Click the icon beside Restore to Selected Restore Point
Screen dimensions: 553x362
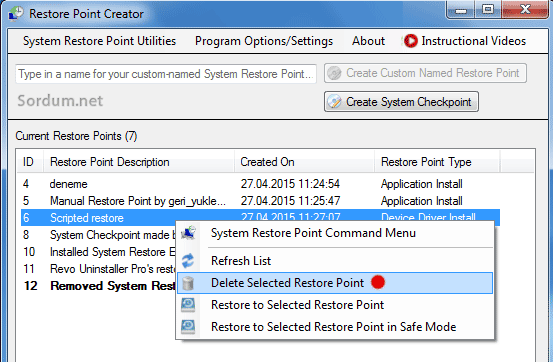pos(188,305)
